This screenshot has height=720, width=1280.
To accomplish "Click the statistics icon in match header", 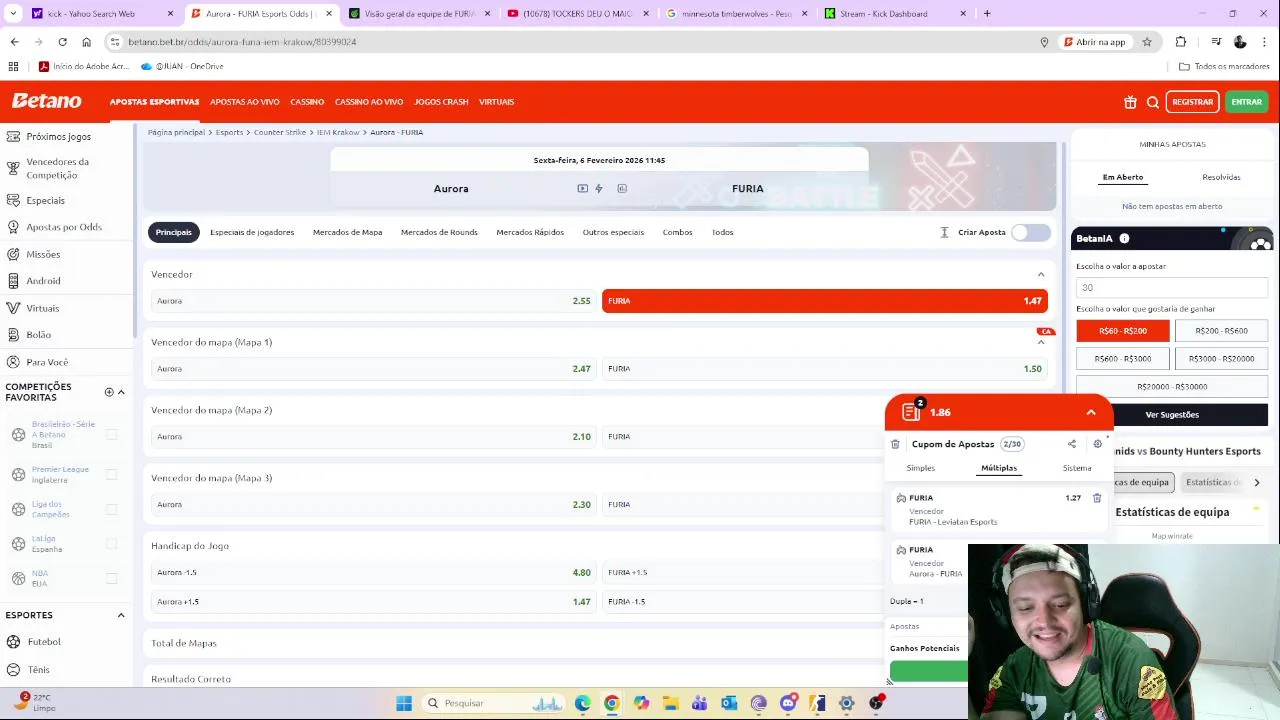I will point(622,188).
